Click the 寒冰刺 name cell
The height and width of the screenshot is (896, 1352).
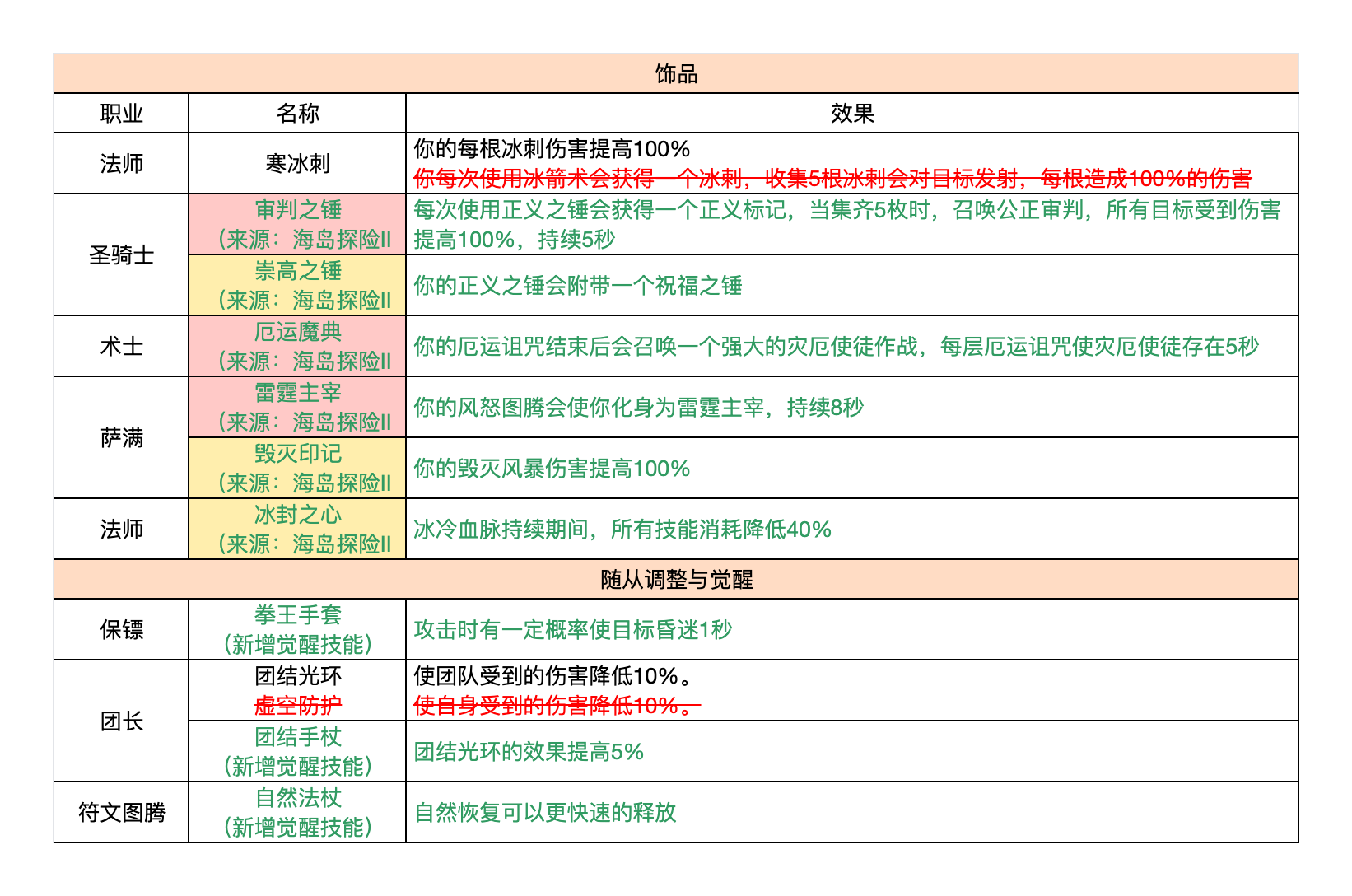(297, 164)
